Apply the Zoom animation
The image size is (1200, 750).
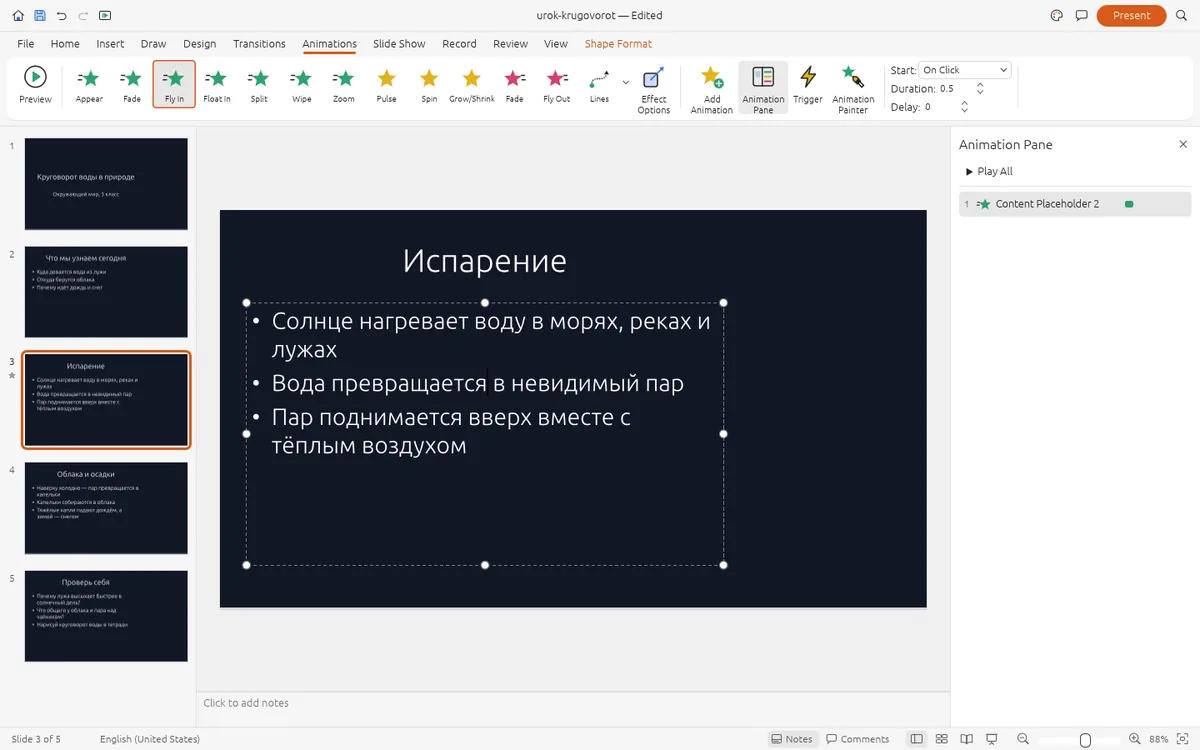tap(344, 85)
